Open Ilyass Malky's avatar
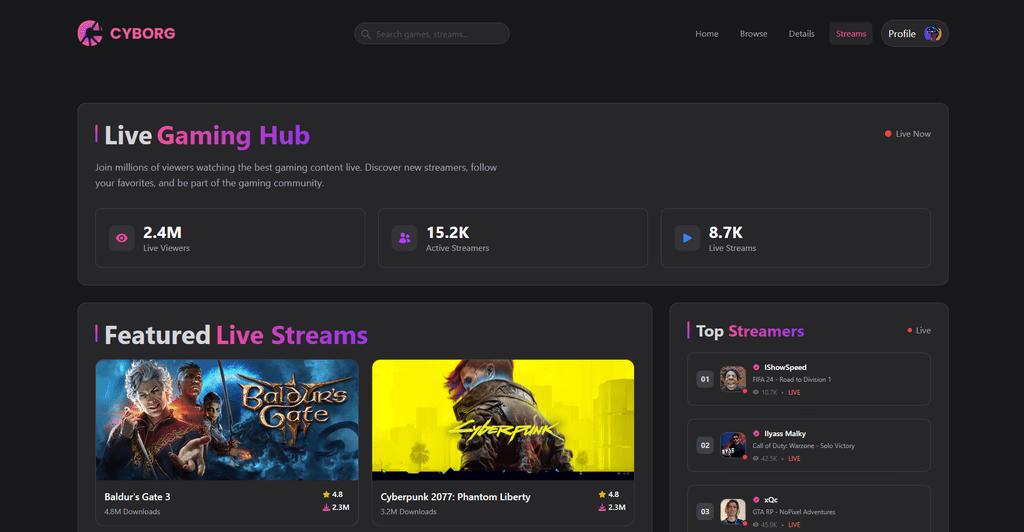 point(733,445)
